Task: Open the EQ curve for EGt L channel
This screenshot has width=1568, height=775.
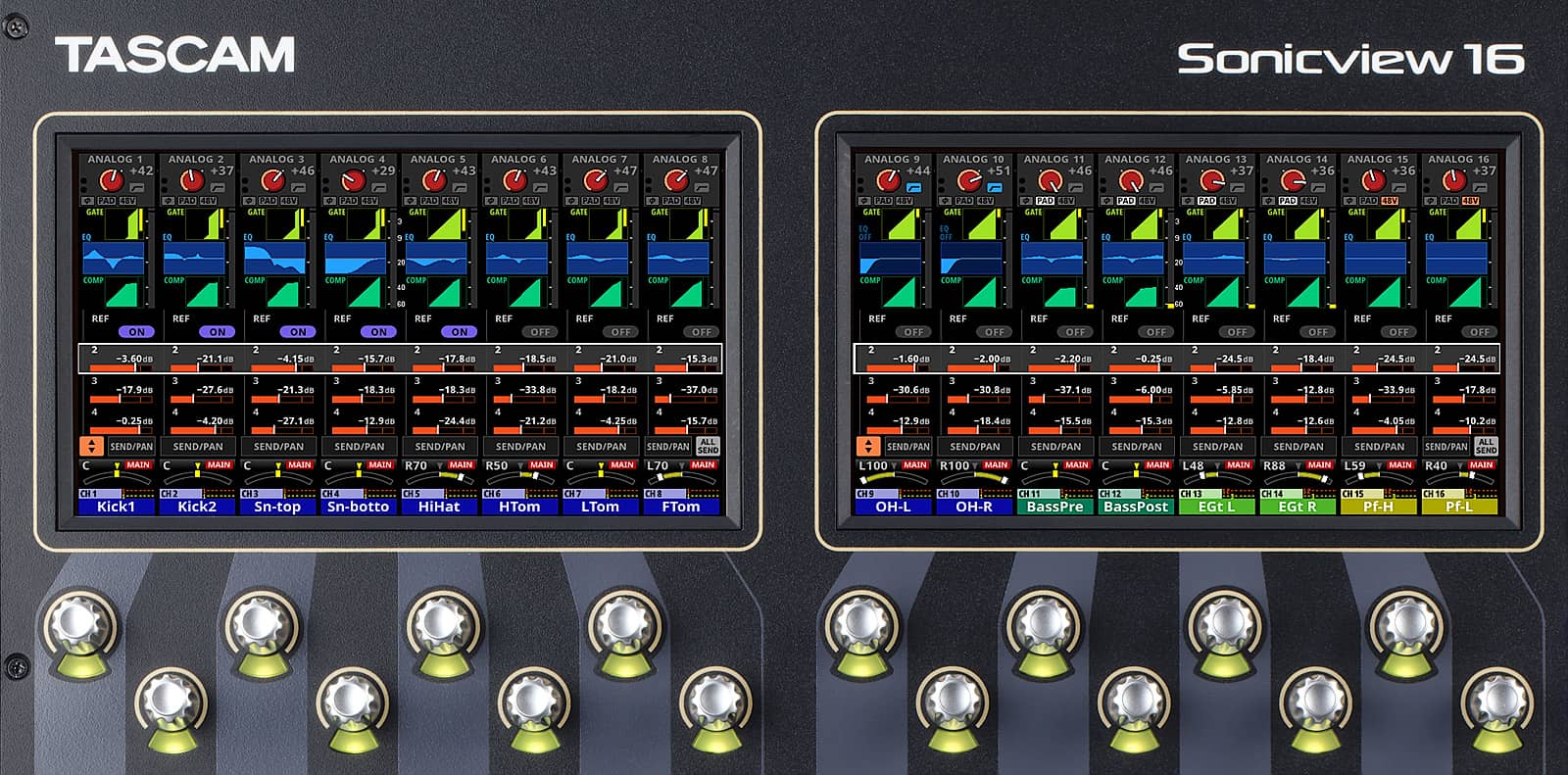Action: (1213, 259)
